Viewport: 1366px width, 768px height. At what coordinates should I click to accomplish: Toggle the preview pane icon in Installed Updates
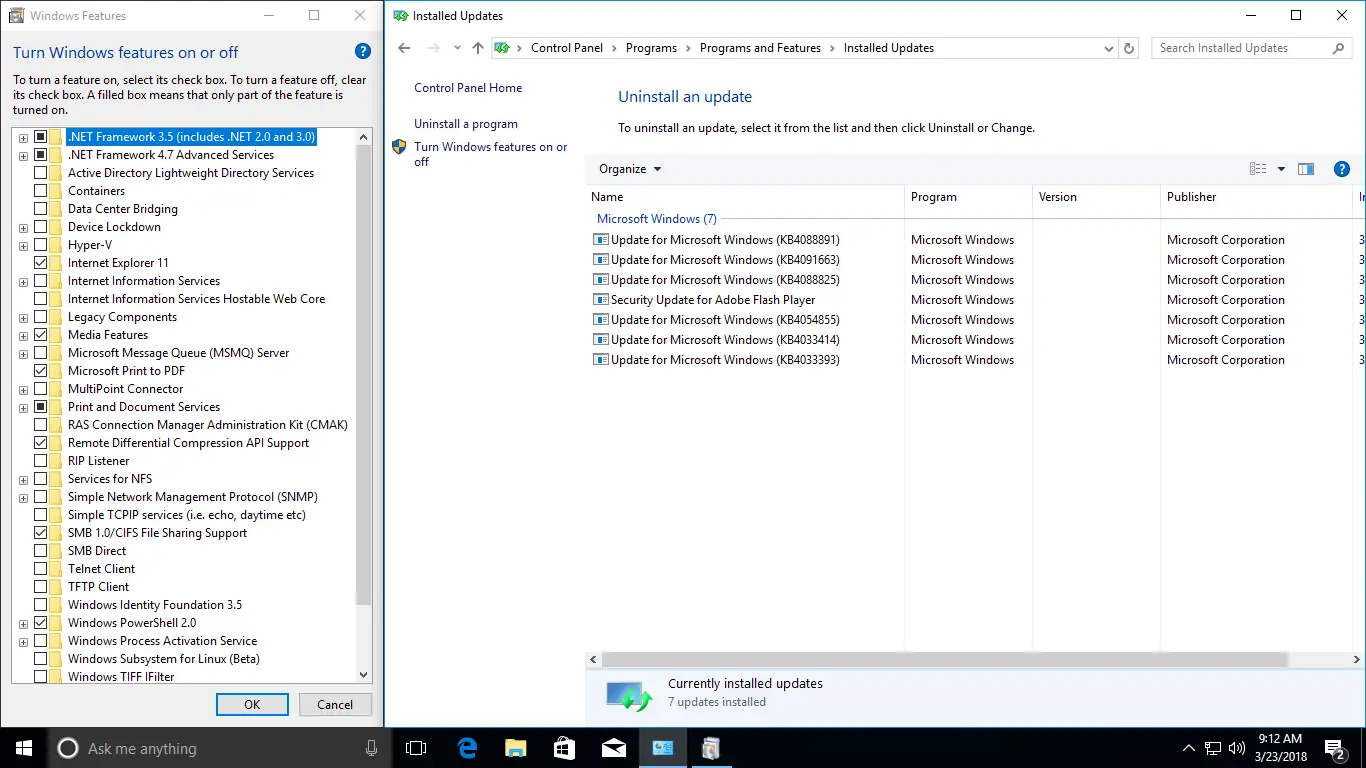click(x=1306, y=169)
